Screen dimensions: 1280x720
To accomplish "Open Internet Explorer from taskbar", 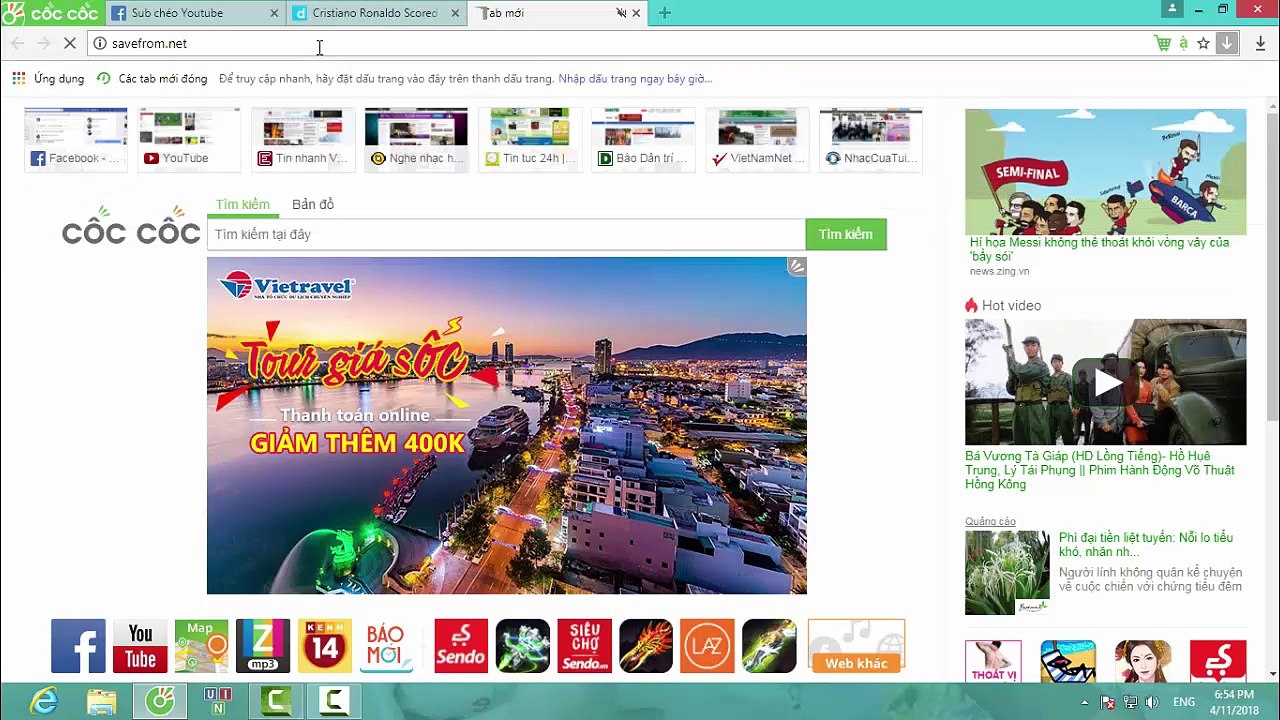I will 43,701.
